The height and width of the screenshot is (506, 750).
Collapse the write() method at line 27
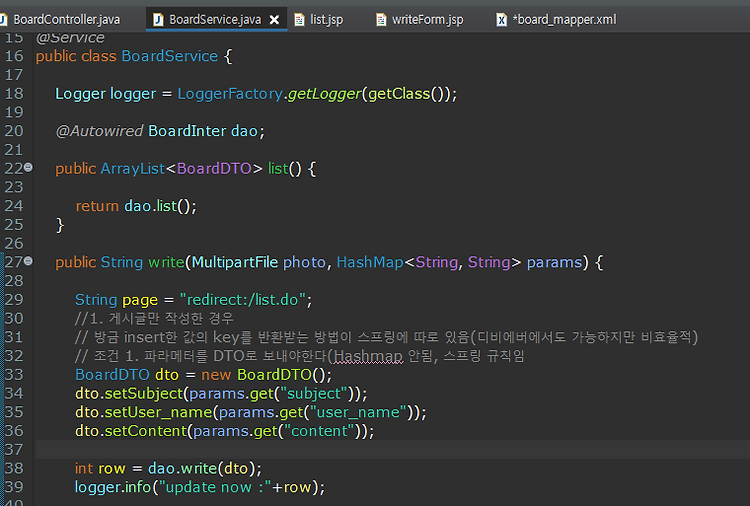[28, 261]
